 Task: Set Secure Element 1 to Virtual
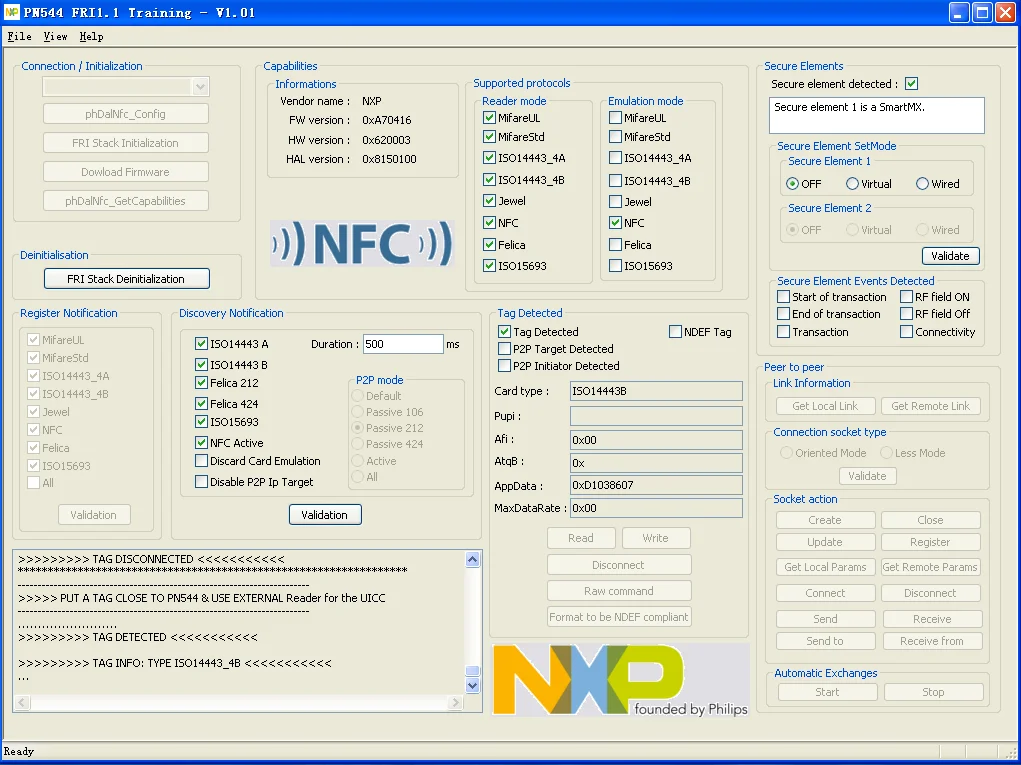coord(853,184)
